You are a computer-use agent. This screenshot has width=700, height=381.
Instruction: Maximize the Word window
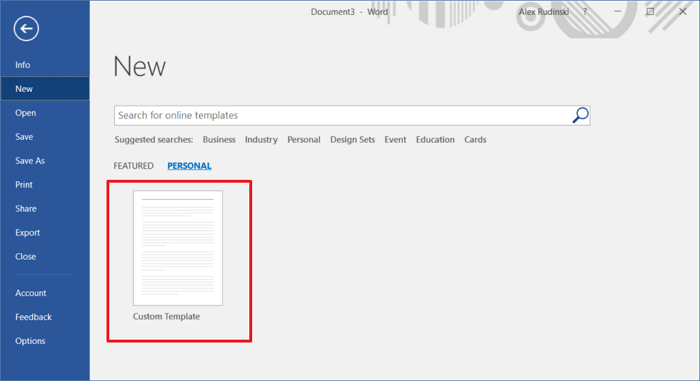click(x=650, y=12)
